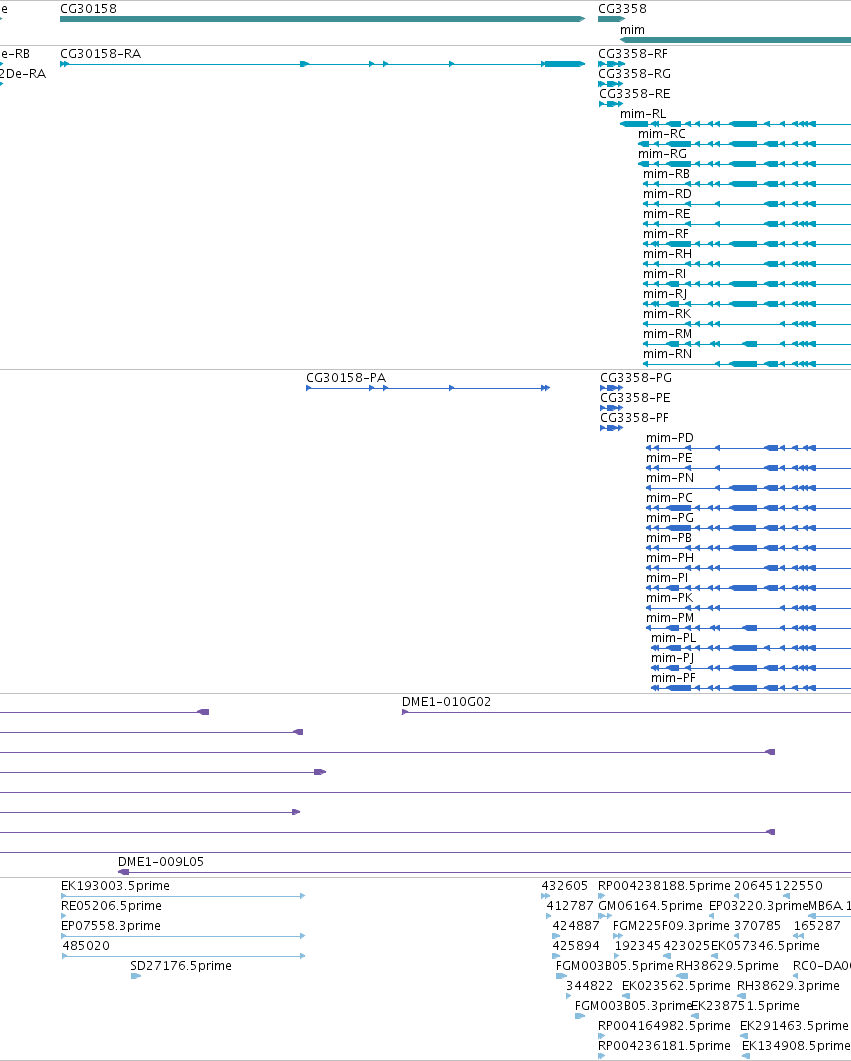Select the CG3358-PF protein label
The height and width of the screenshot is (1061, 851).
click(x=635, y=417)
